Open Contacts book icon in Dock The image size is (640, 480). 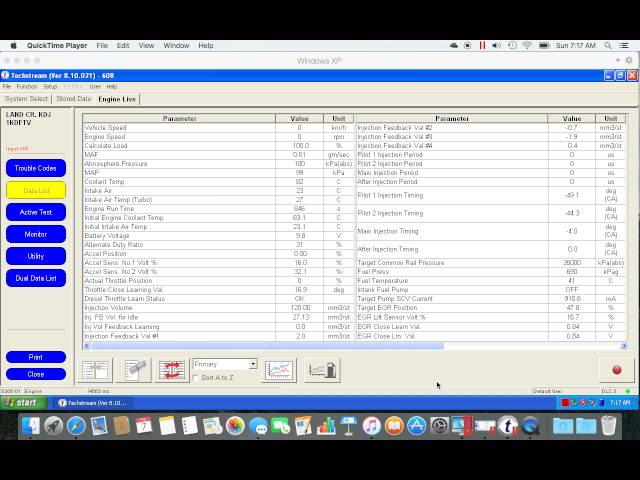pyautogui.click(x=122, y=426)
